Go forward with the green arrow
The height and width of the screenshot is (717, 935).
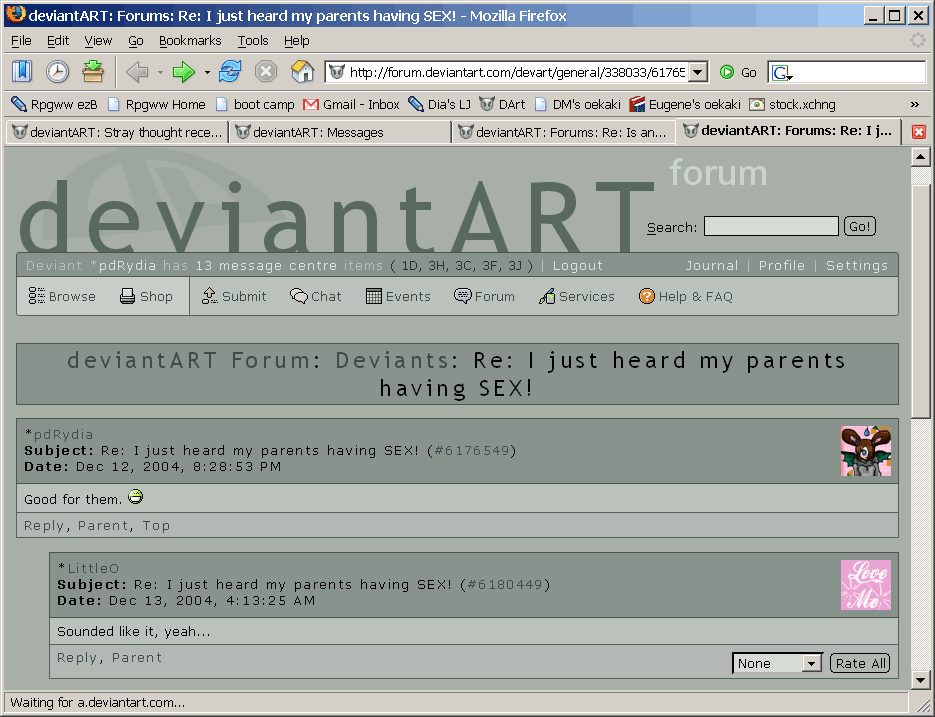point(184,72)
